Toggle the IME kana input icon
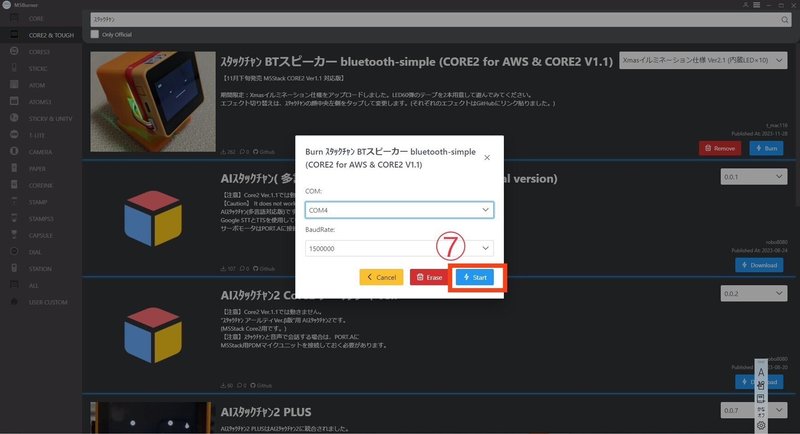Image resolution: width=800 pixels, height=434 pixels. click(x=761, y=412)
